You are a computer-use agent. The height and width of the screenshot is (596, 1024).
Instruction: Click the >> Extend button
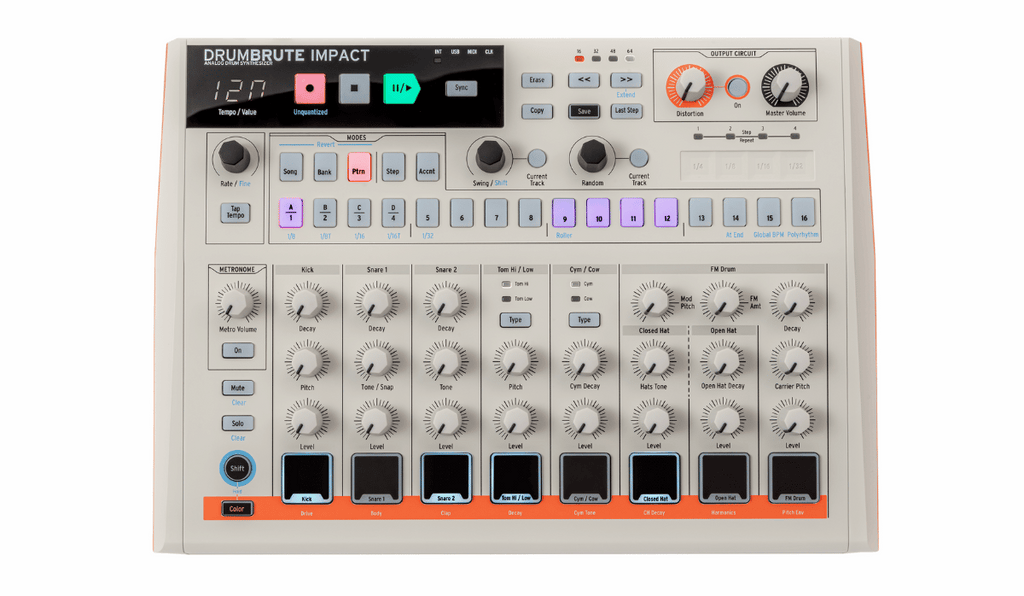[626, 80]
